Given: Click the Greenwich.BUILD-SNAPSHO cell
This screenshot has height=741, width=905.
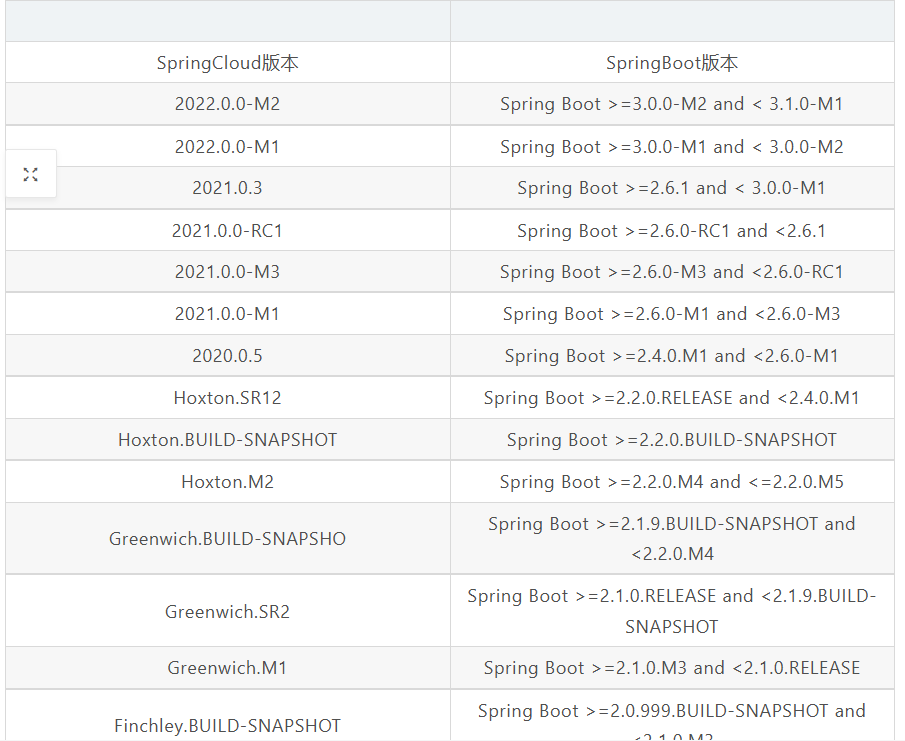Looking at the screenshot, I should tap(228, 538).
